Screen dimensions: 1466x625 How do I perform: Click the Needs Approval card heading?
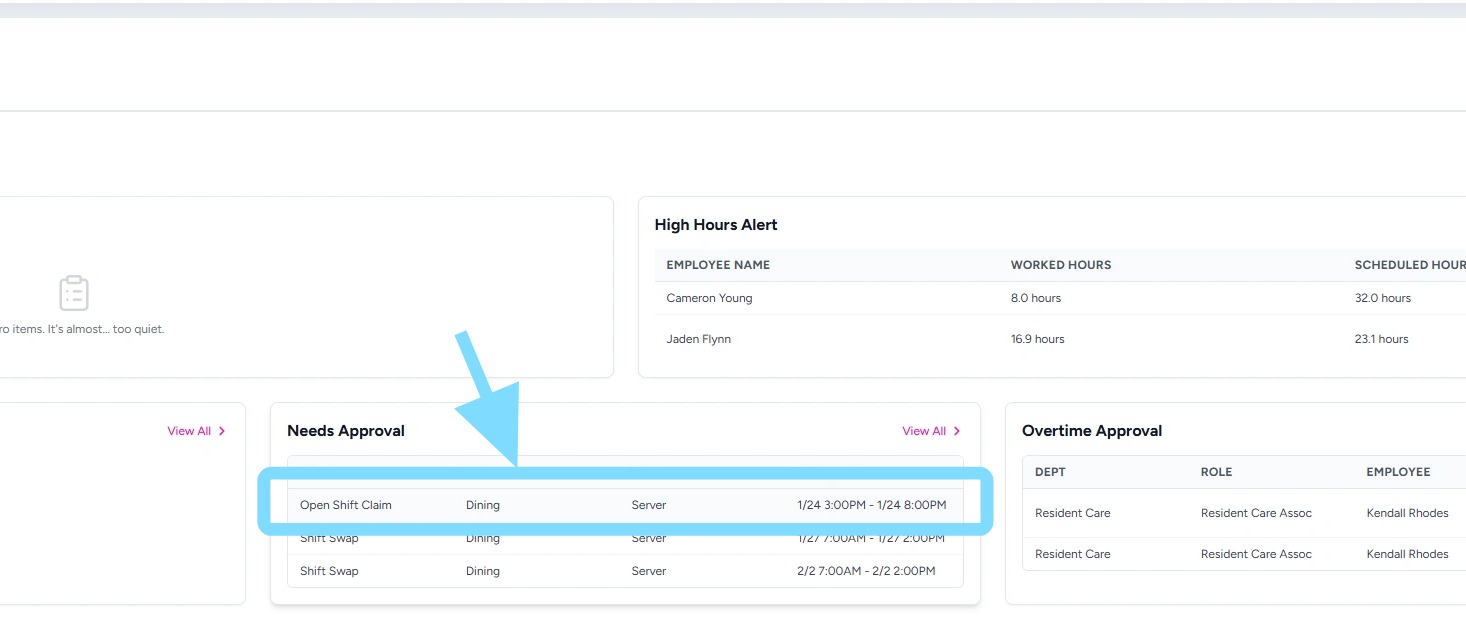click(x=346, y=431)
